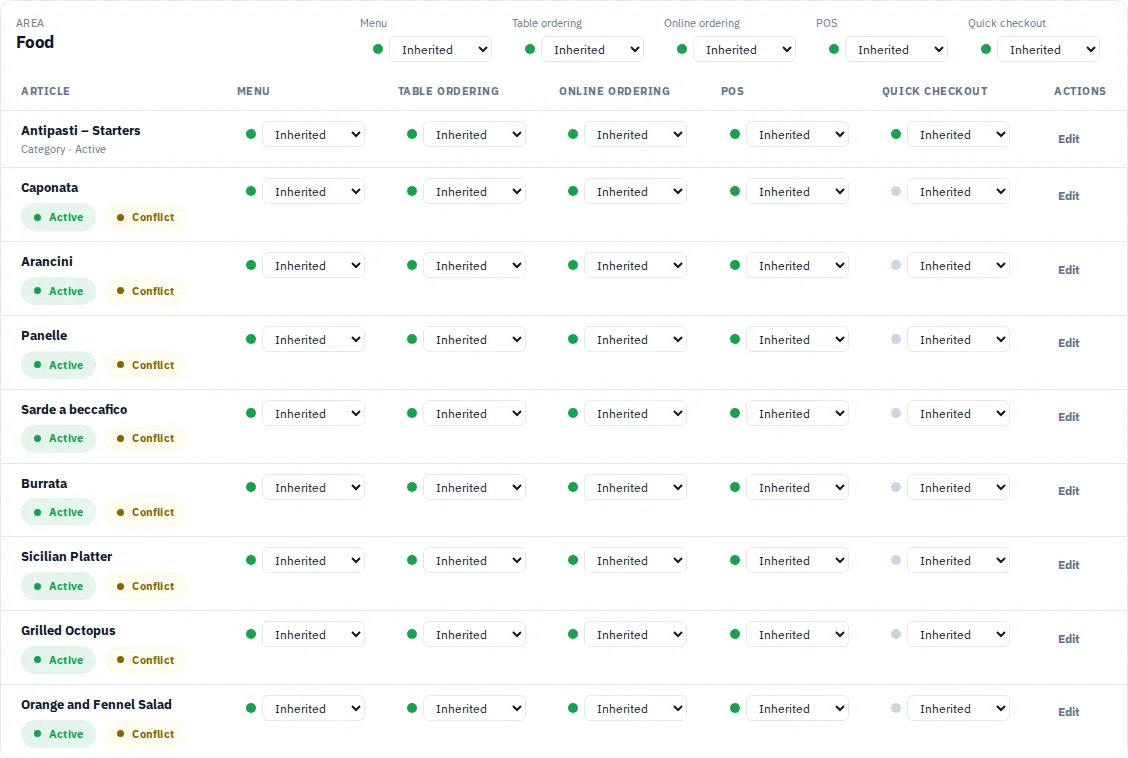Open the Food area Quick checkout dropdown
The height and width of the screenshot is (758, 1128).
(x=1047, y=50)
